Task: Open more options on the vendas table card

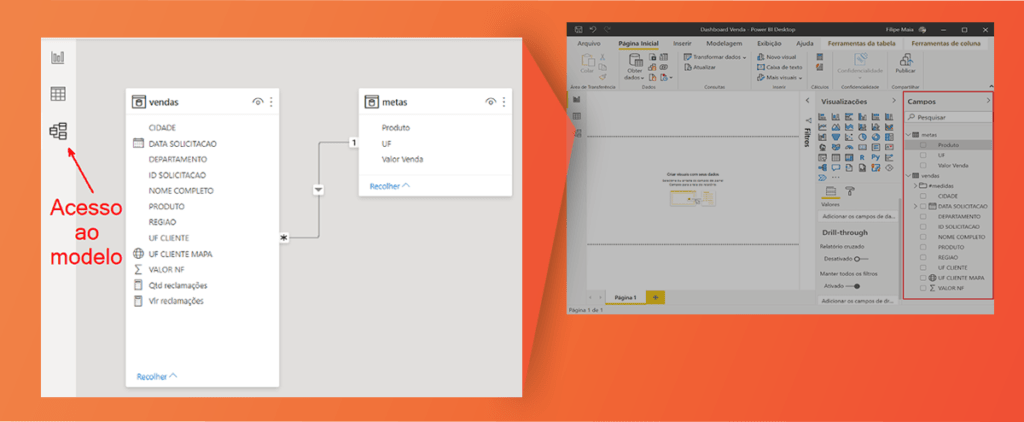Action: pos(271,102)
